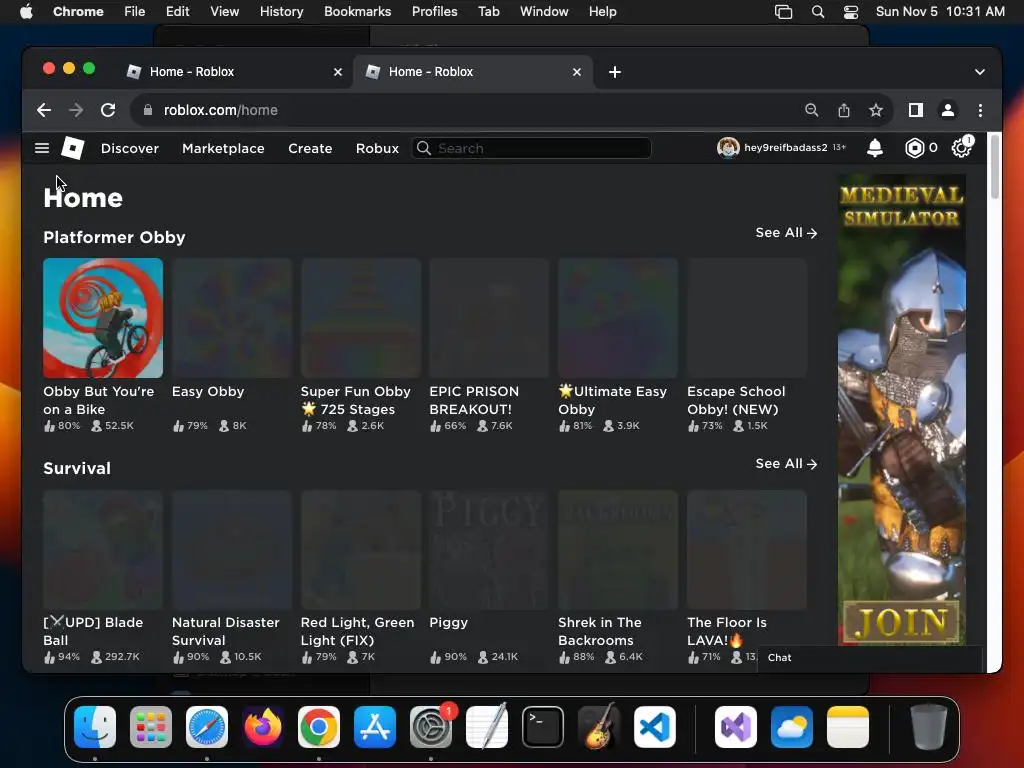Open the Roblox hamburger navigation menu
The image size is (1024, 768).
click(x=42, y=148)
